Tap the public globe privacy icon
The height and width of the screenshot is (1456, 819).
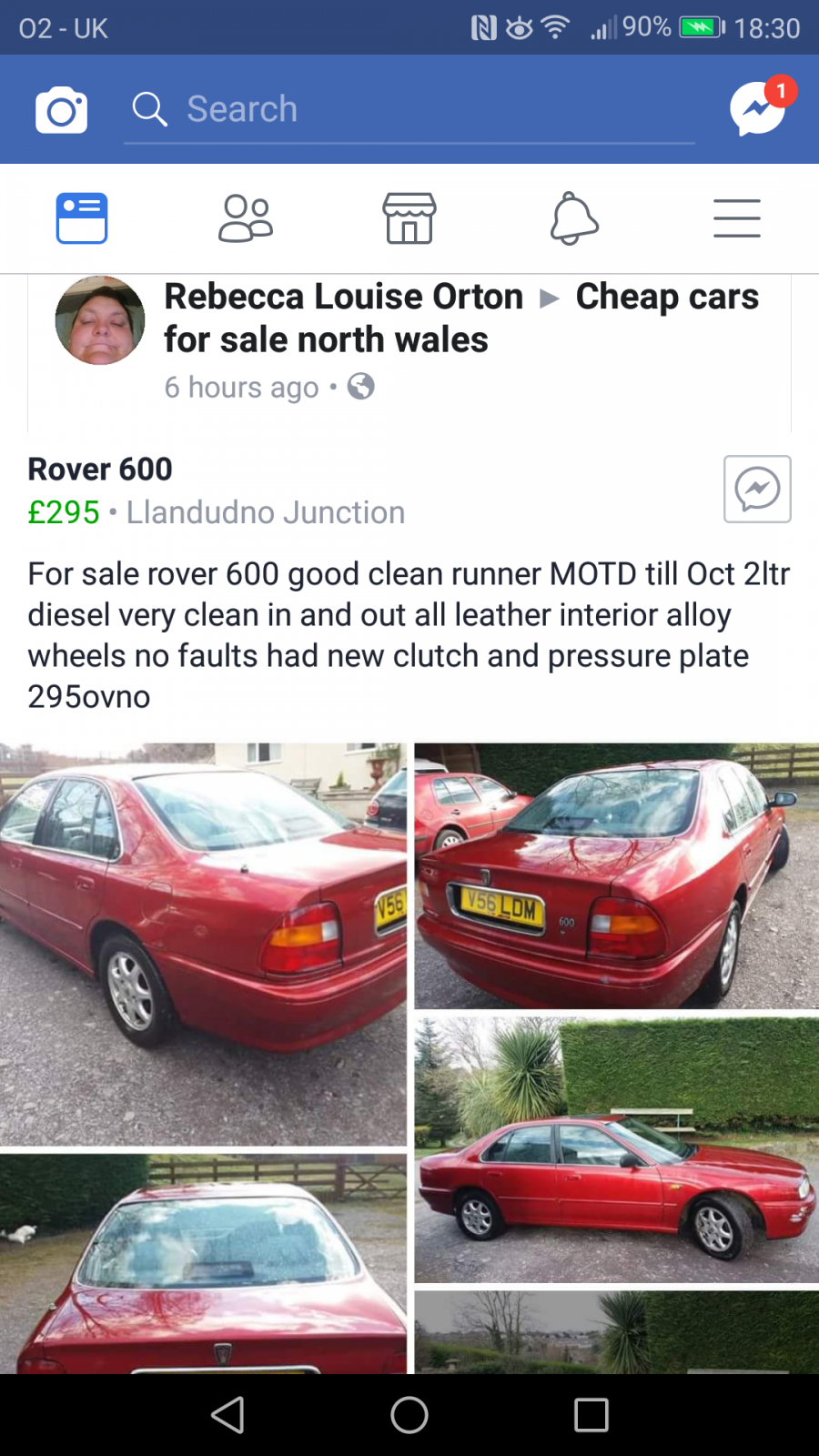[361, 387]
